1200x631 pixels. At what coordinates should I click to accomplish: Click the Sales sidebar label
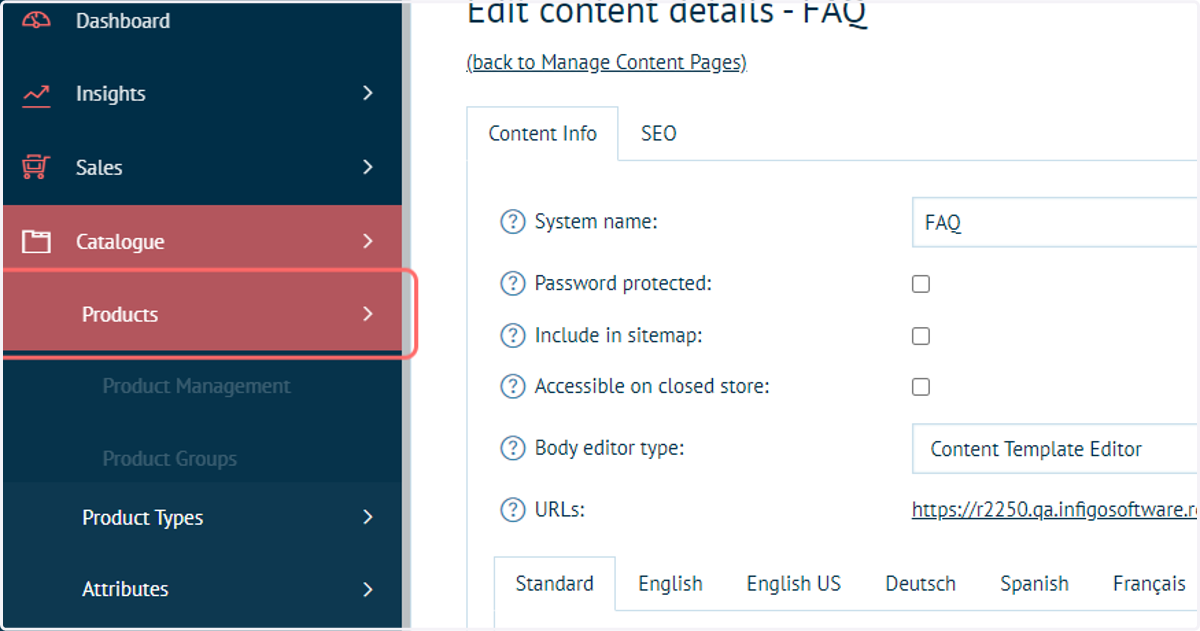tap(99, 168)
